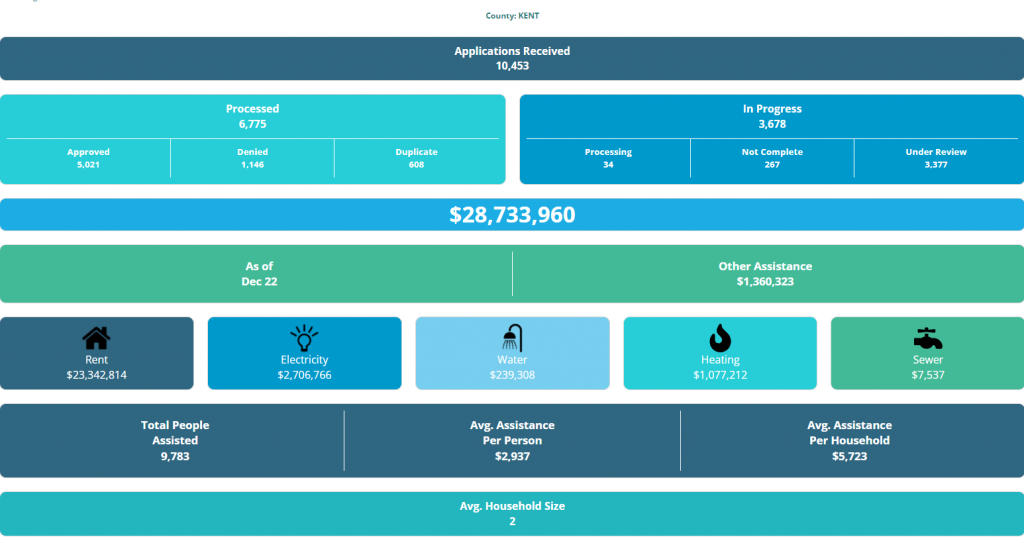Click the shower head Water icon
The image size is (1024, 543).
512,338
